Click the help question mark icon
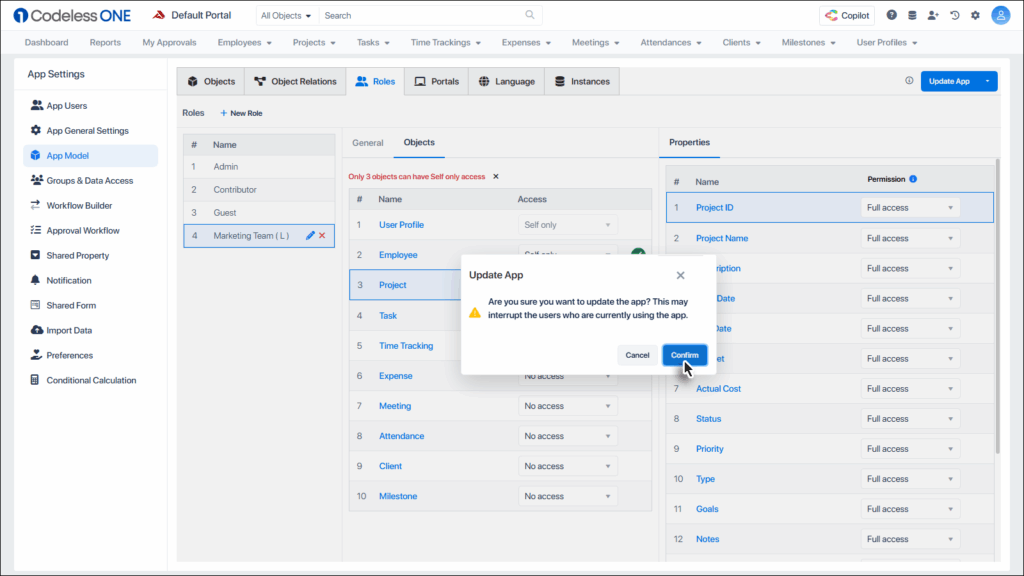The height and width of the screenshot is (576, 1024). (x=891, y=15)
